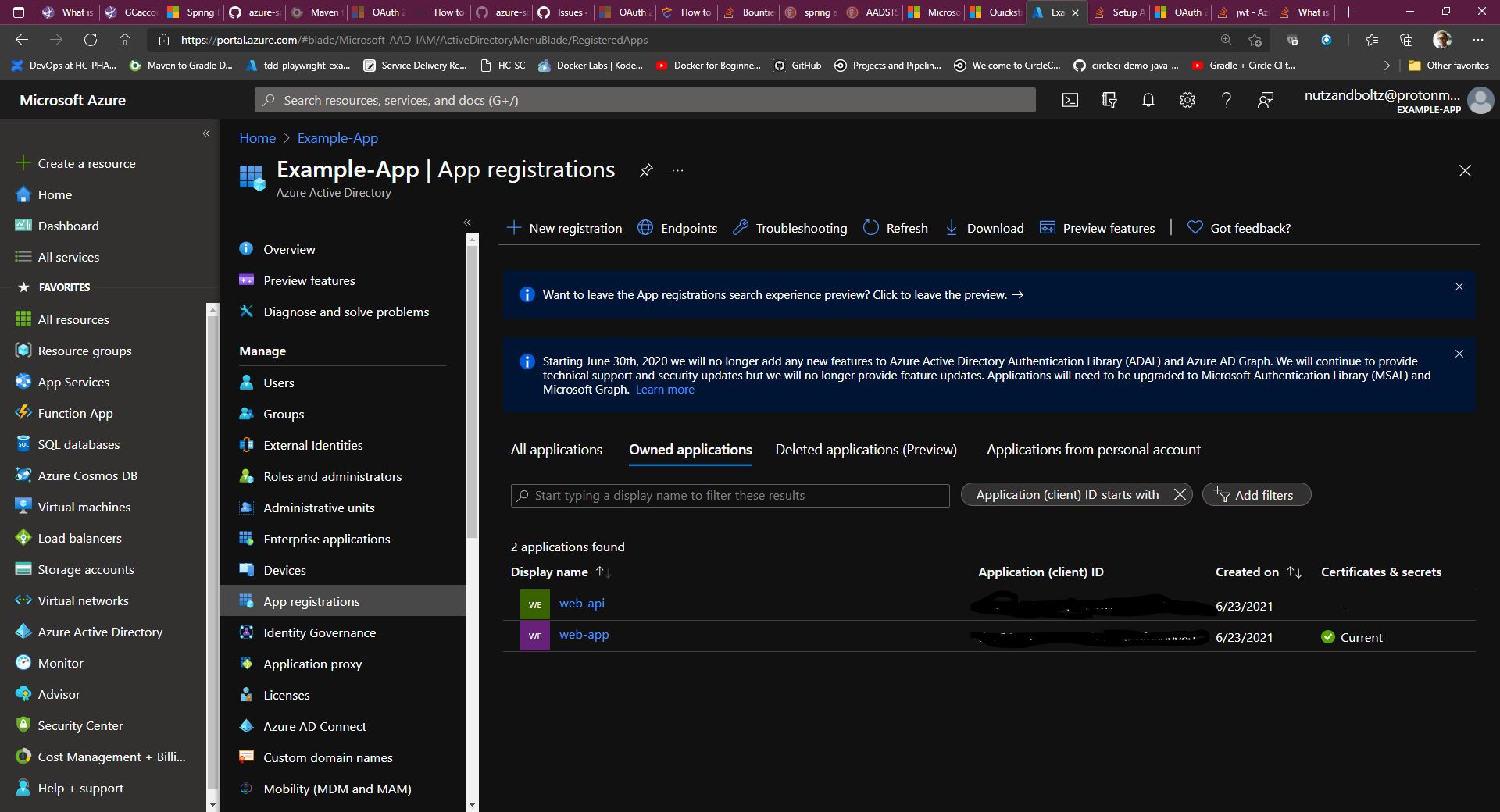Click the Refresh icon in the toolbar

point(895,228)
